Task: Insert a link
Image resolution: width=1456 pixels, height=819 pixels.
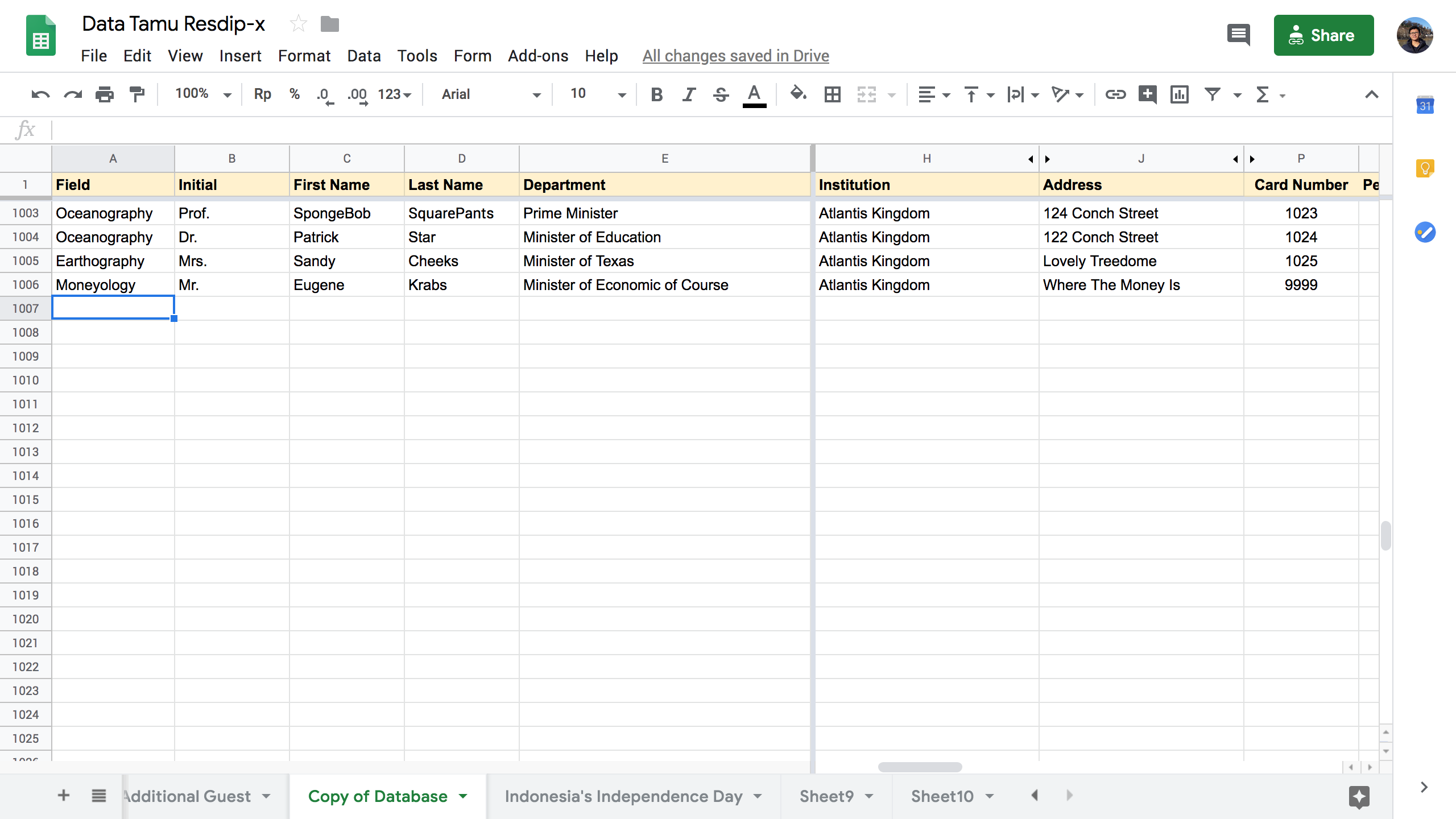Action: coord(1115,94)
